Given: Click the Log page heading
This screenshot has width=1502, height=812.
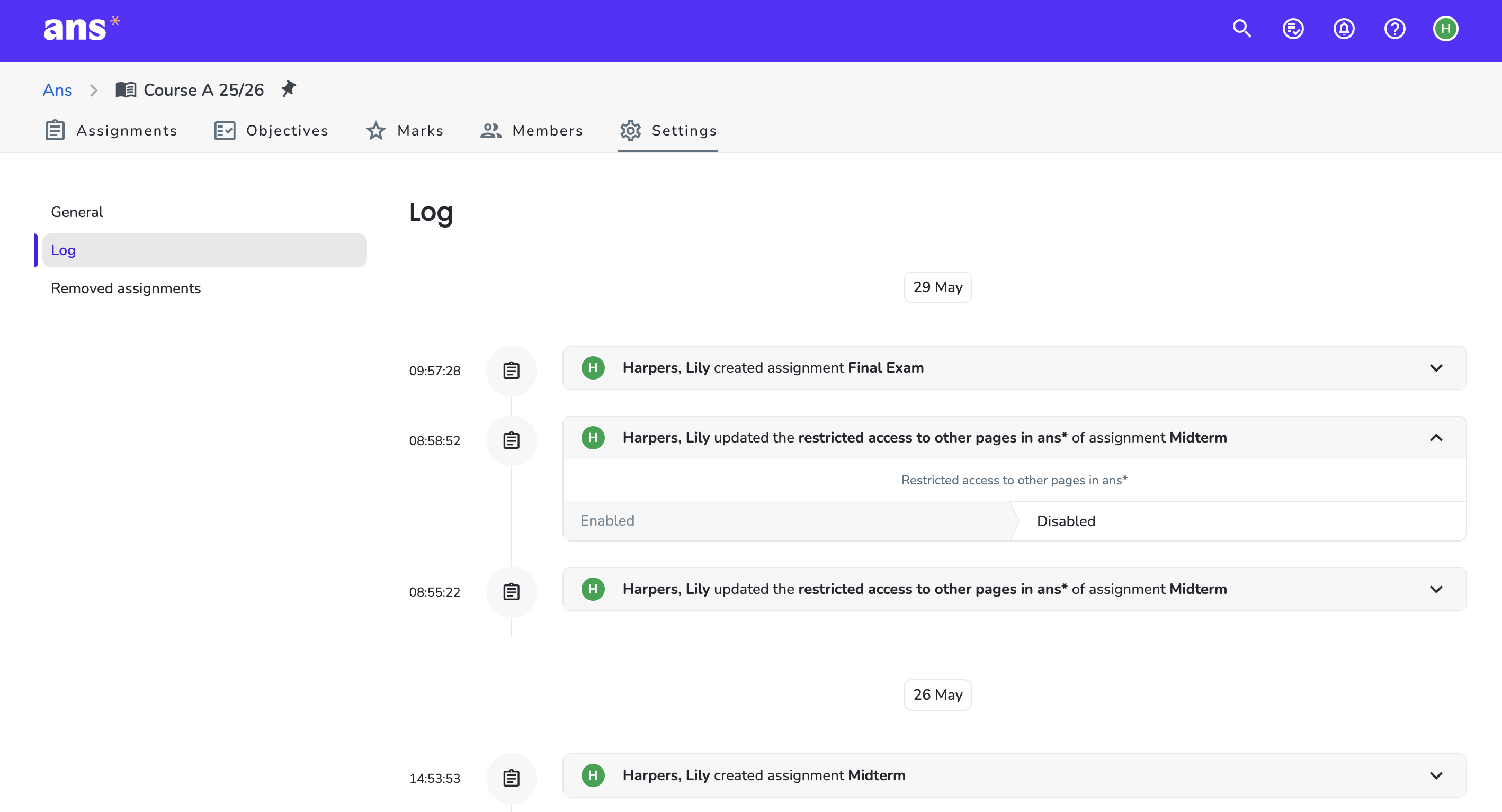Looking at the screenshot, I should point(431,212).
